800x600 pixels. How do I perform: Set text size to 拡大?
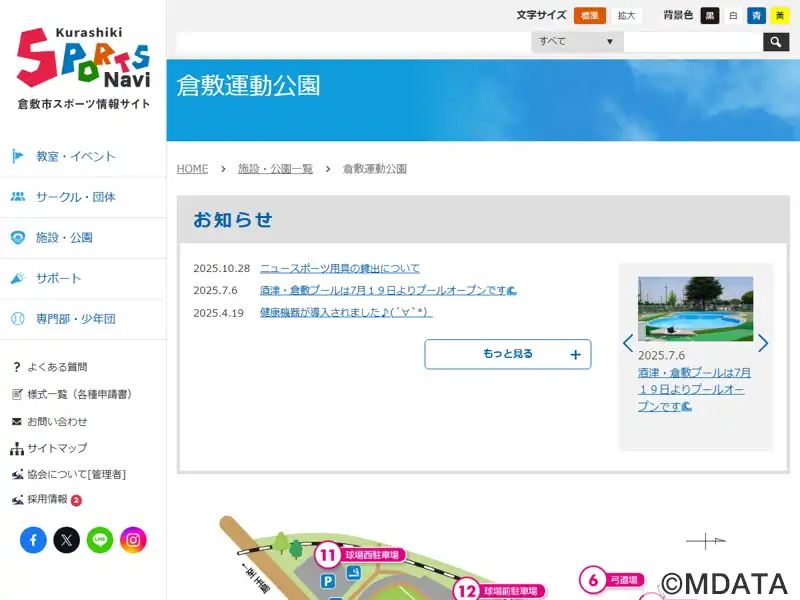click(626, 16)
